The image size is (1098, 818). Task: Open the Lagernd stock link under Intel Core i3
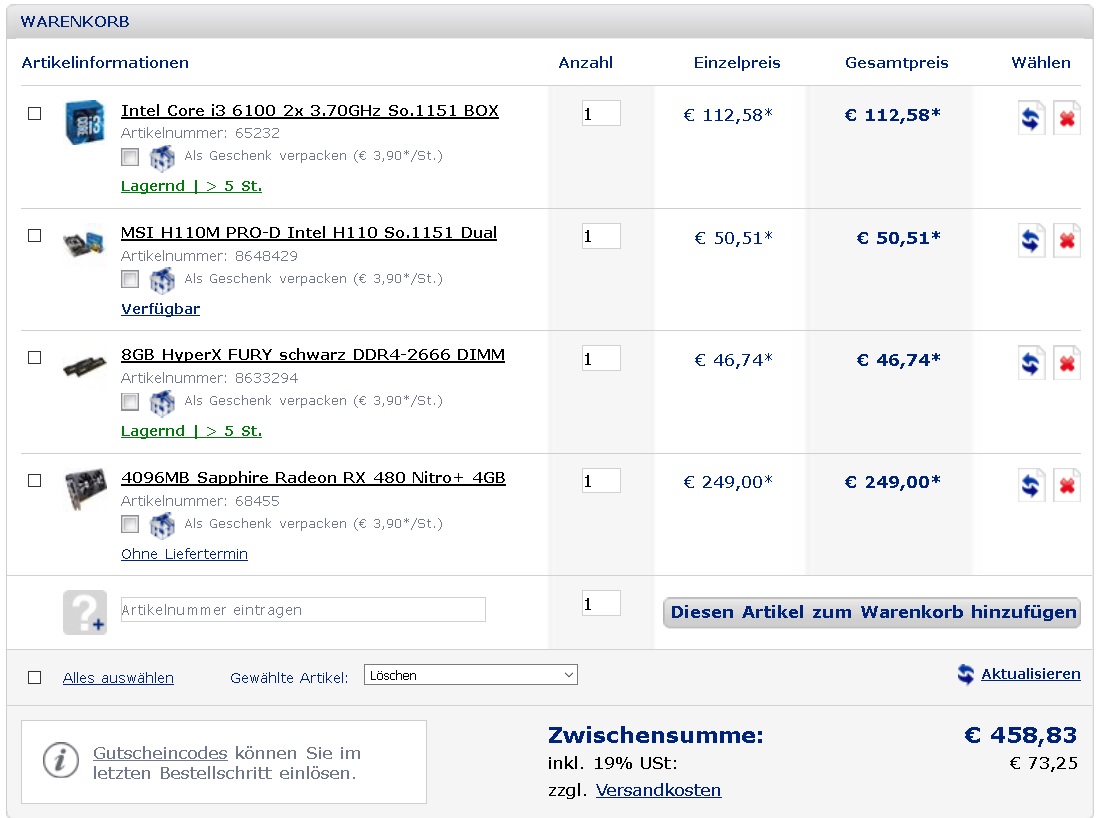pyautogui.click(x=191, y=186)
